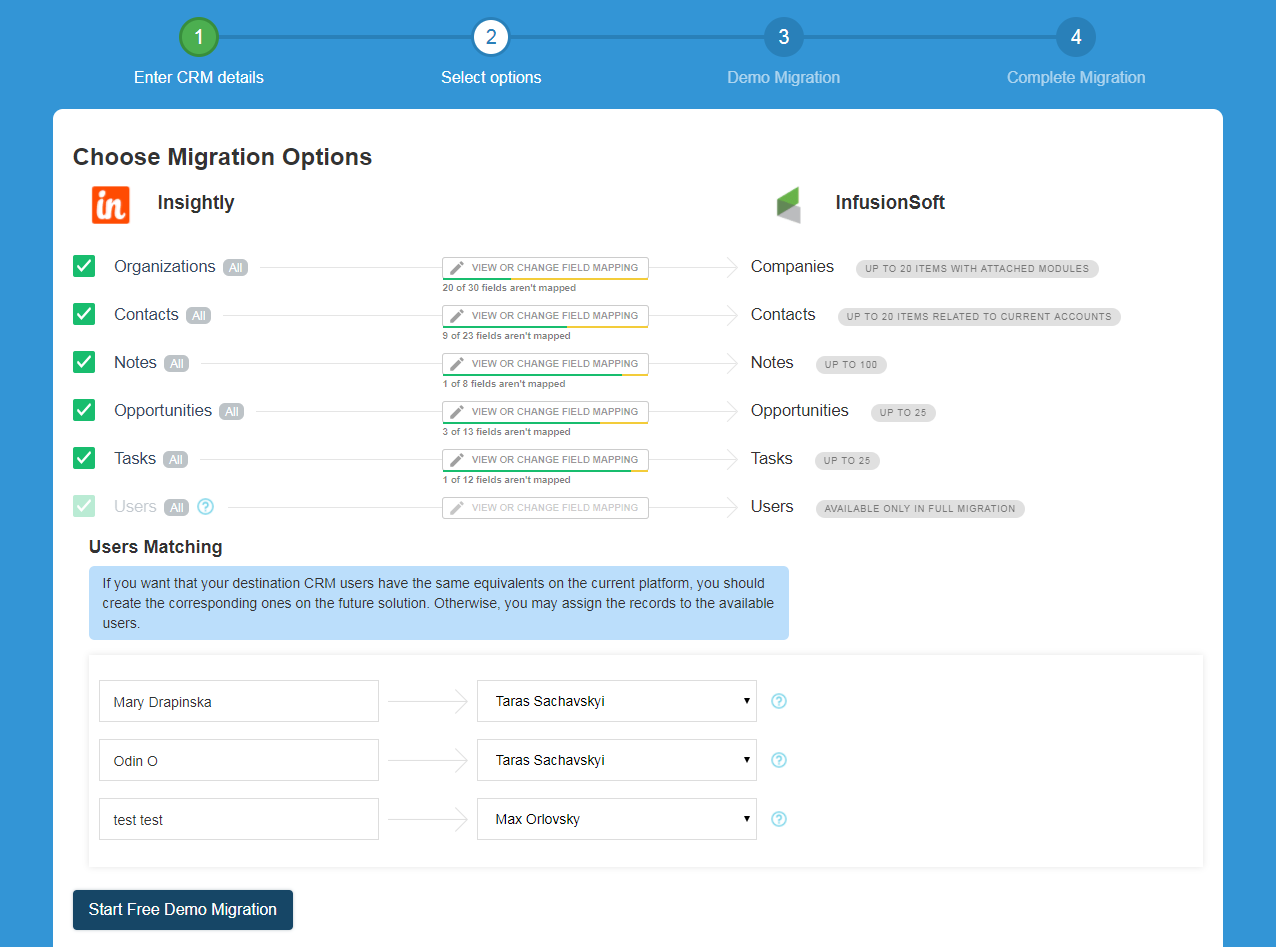Click '3 of 13 fields aren't mapped' text
This screenshot has width=1276, height=947.
tap(507, 432)
